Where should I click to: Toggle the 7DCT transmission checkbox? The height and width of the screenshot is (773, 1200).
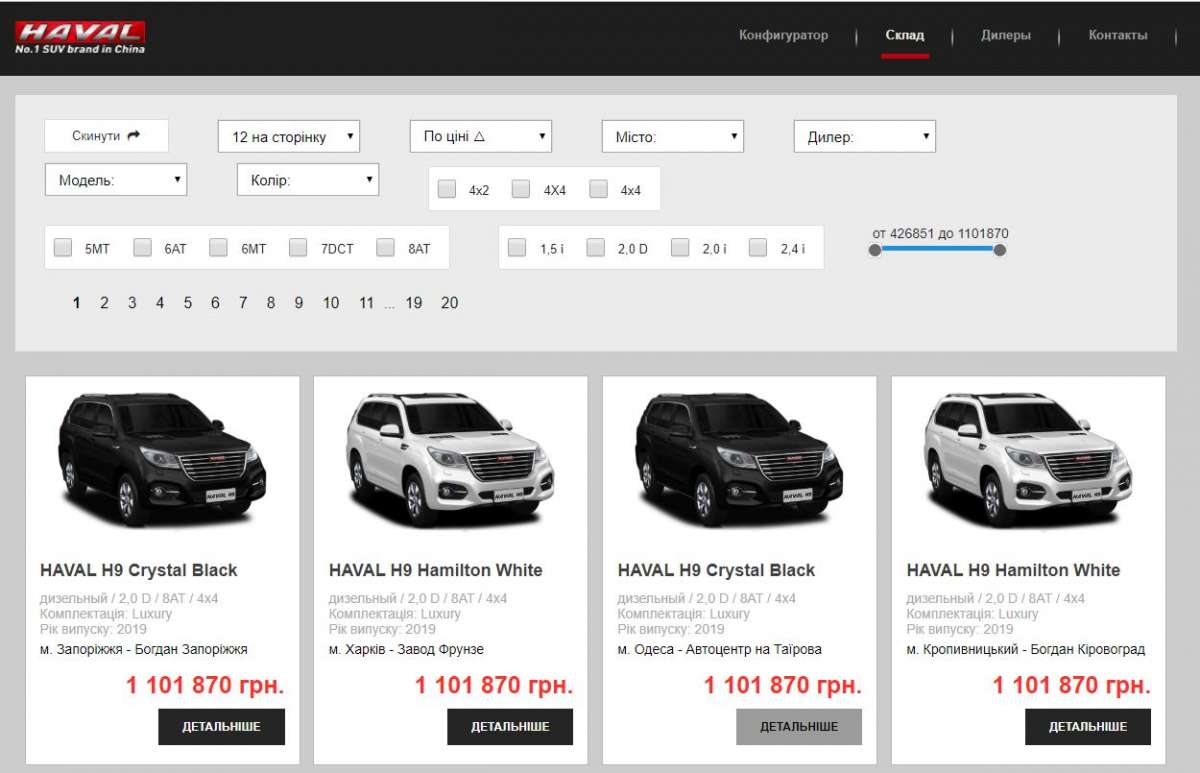click(x=298, y=248)
